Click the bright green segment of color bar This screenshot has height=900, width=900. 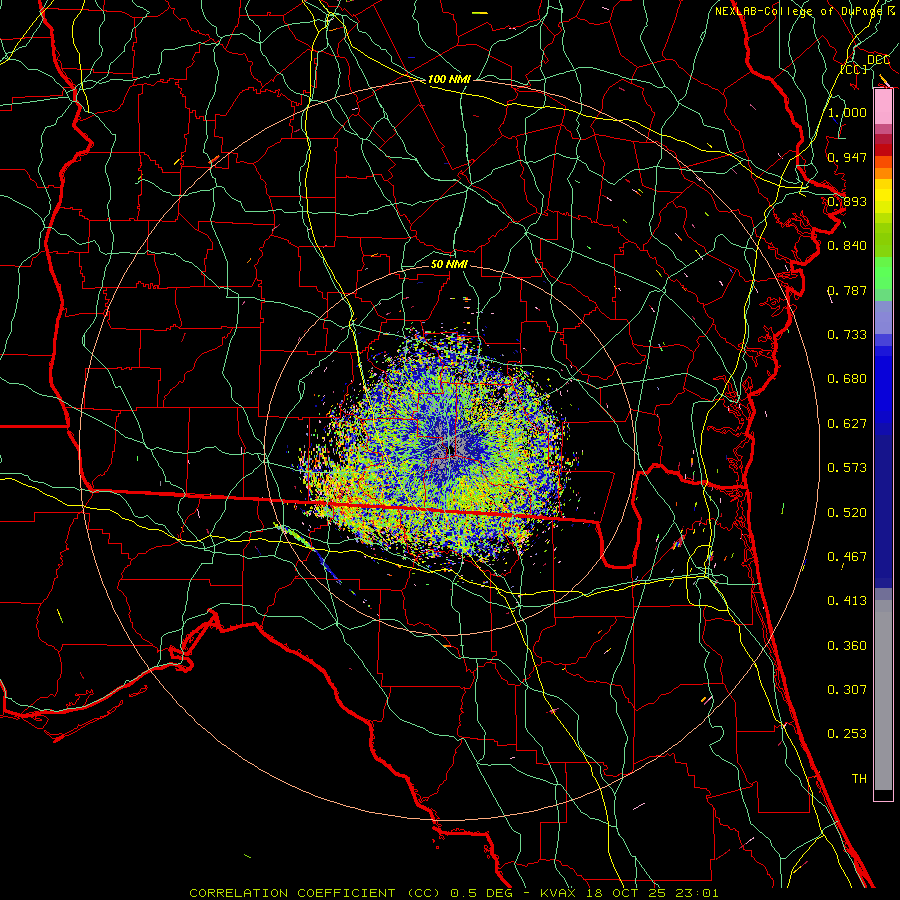(883, 273)
